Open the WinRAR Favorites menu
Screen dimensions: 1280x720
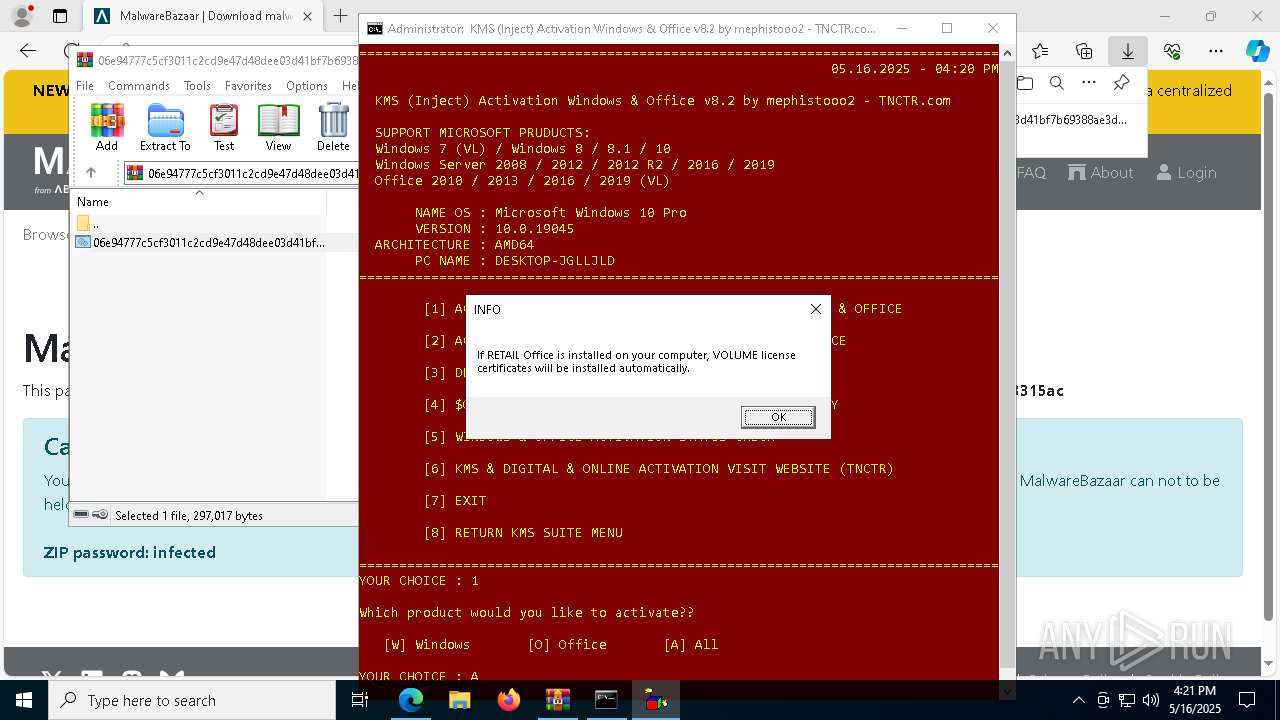[x=248, y=86]
